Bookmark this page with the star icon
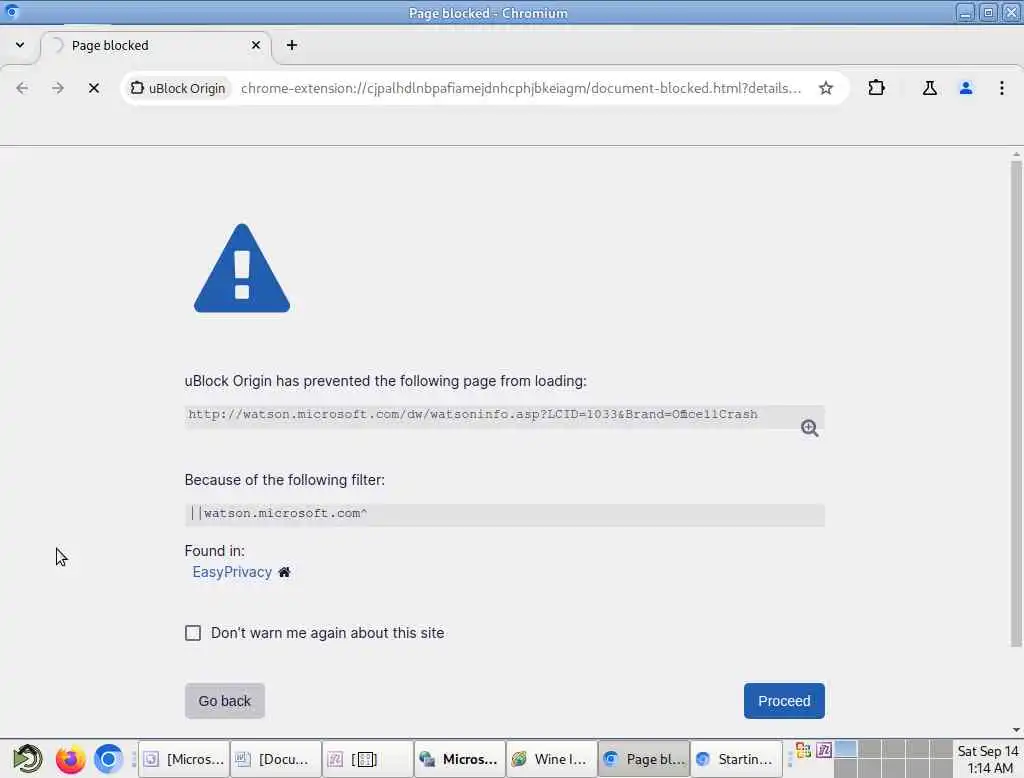1024x778 pixels. click(825, 88)
